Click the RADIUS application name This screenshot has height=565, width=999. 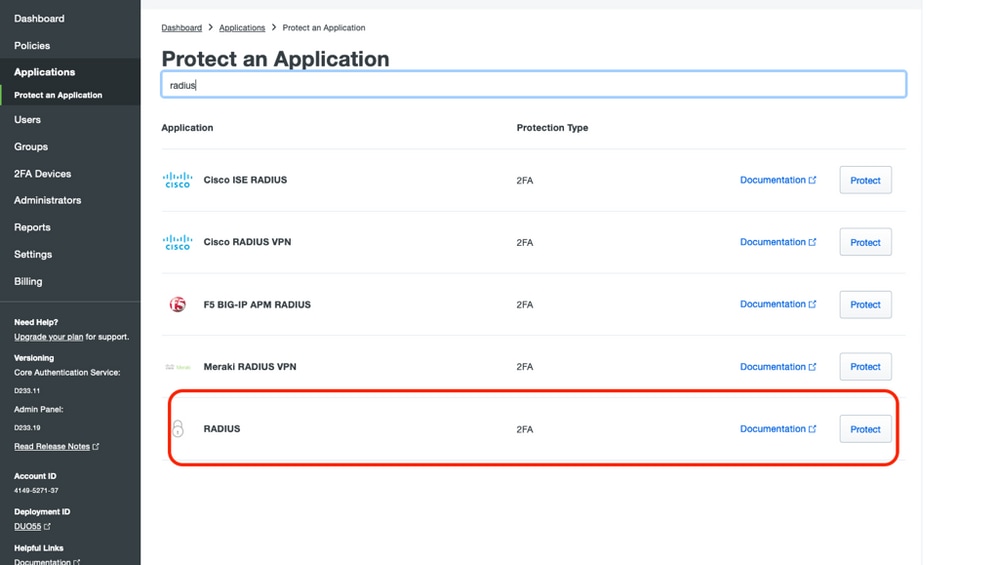(x=222, y=429)
